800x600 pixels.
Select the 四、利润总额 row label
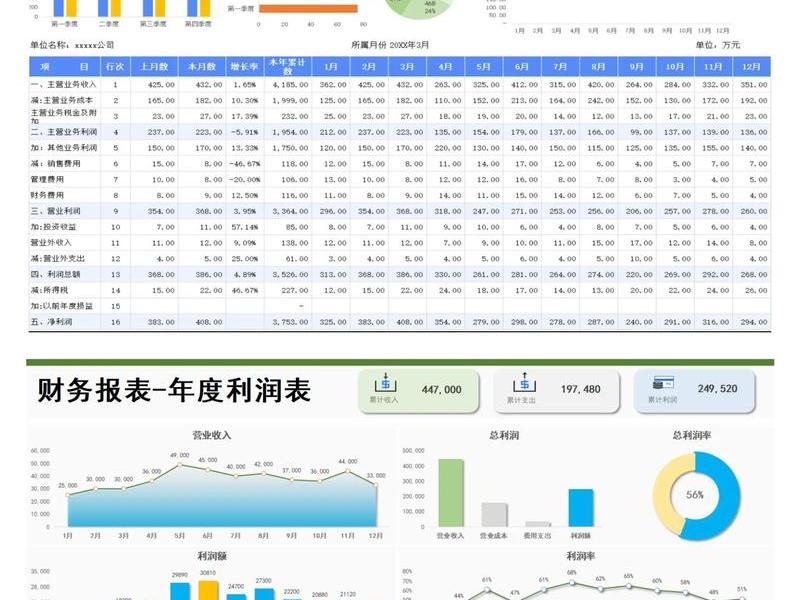point(55,274)
